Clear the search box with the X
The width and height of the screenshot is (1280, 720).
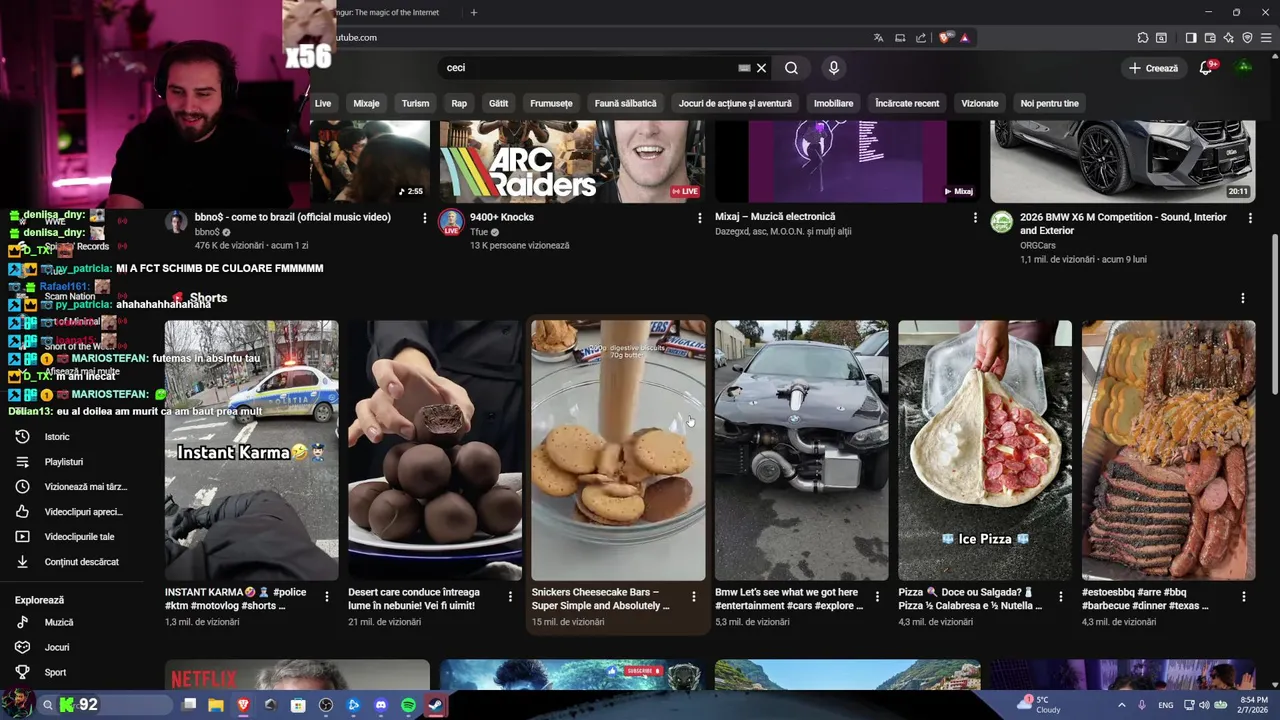pyautogui.click(x=761, y=68)
